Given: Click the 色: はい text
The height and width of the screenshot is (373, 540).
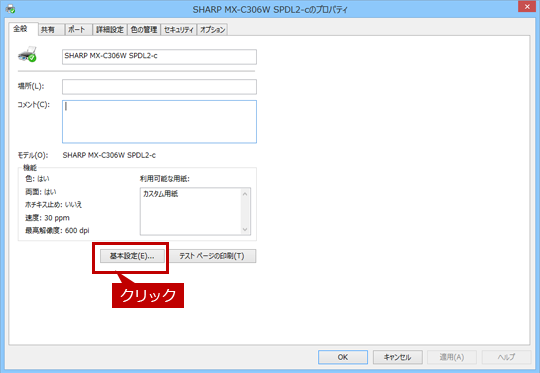Looking at the screenshot, I should coord(37,179).
